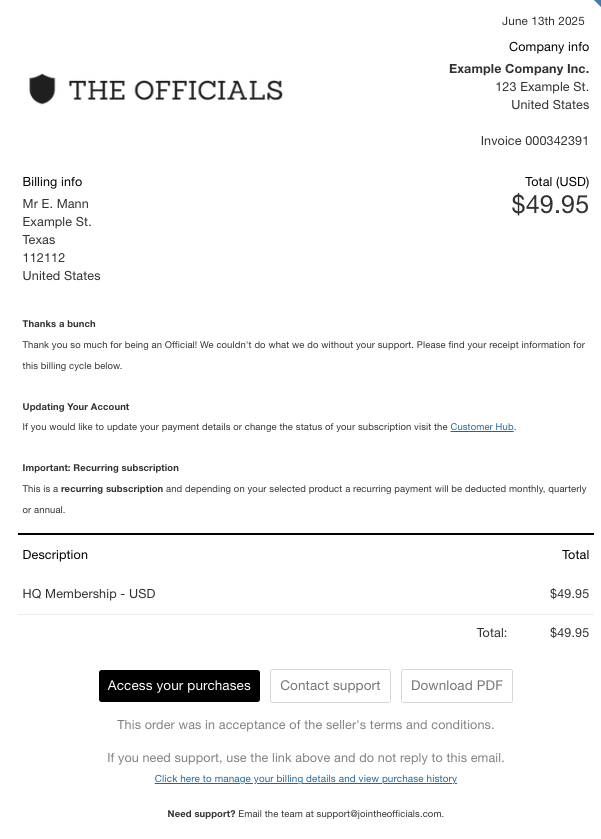Click the Updating Your Account heading
The image size is (601, 839).
tap(76, 407)
